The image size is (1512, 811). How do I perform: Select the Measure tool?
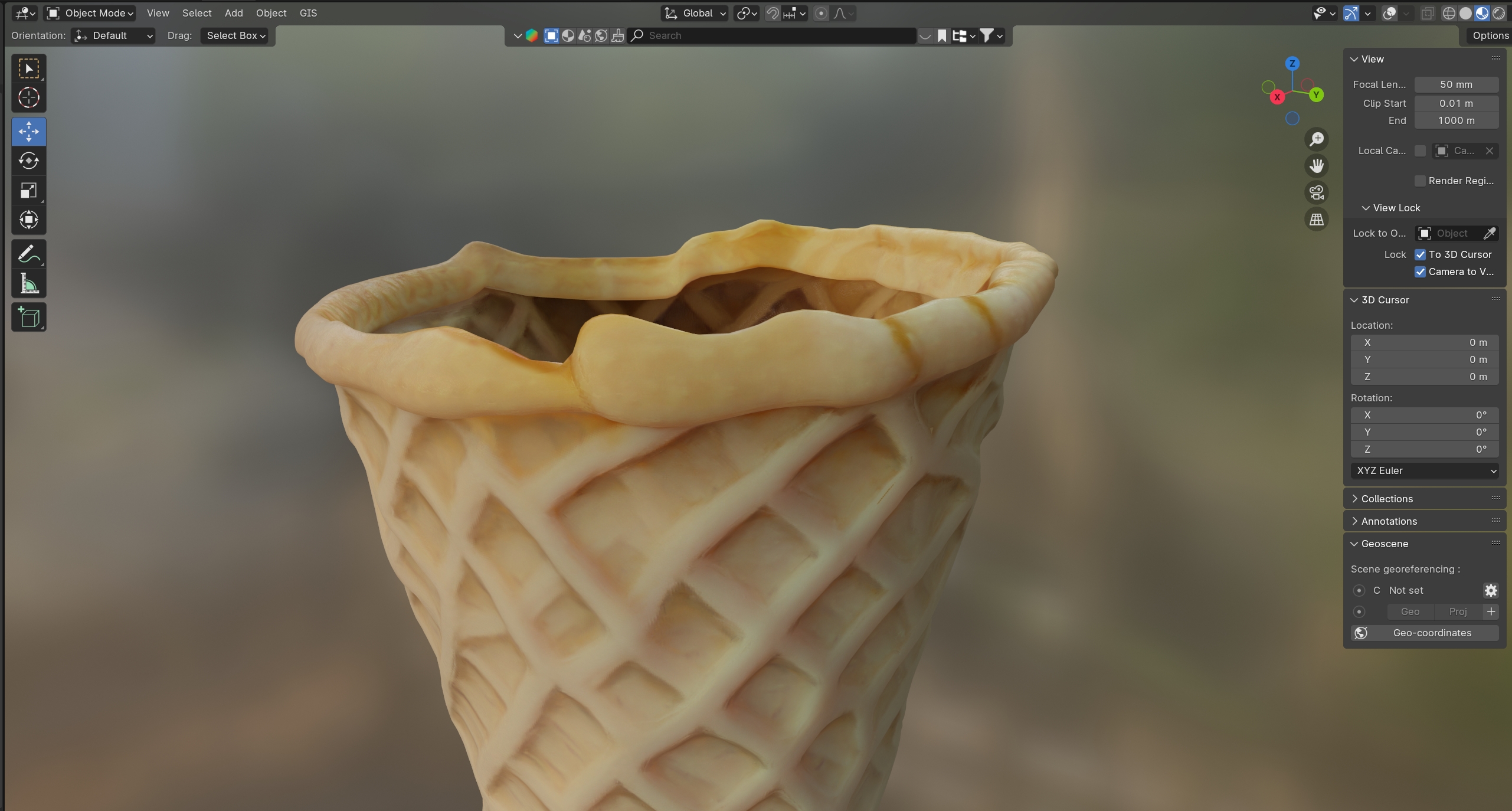coord(28,284)
